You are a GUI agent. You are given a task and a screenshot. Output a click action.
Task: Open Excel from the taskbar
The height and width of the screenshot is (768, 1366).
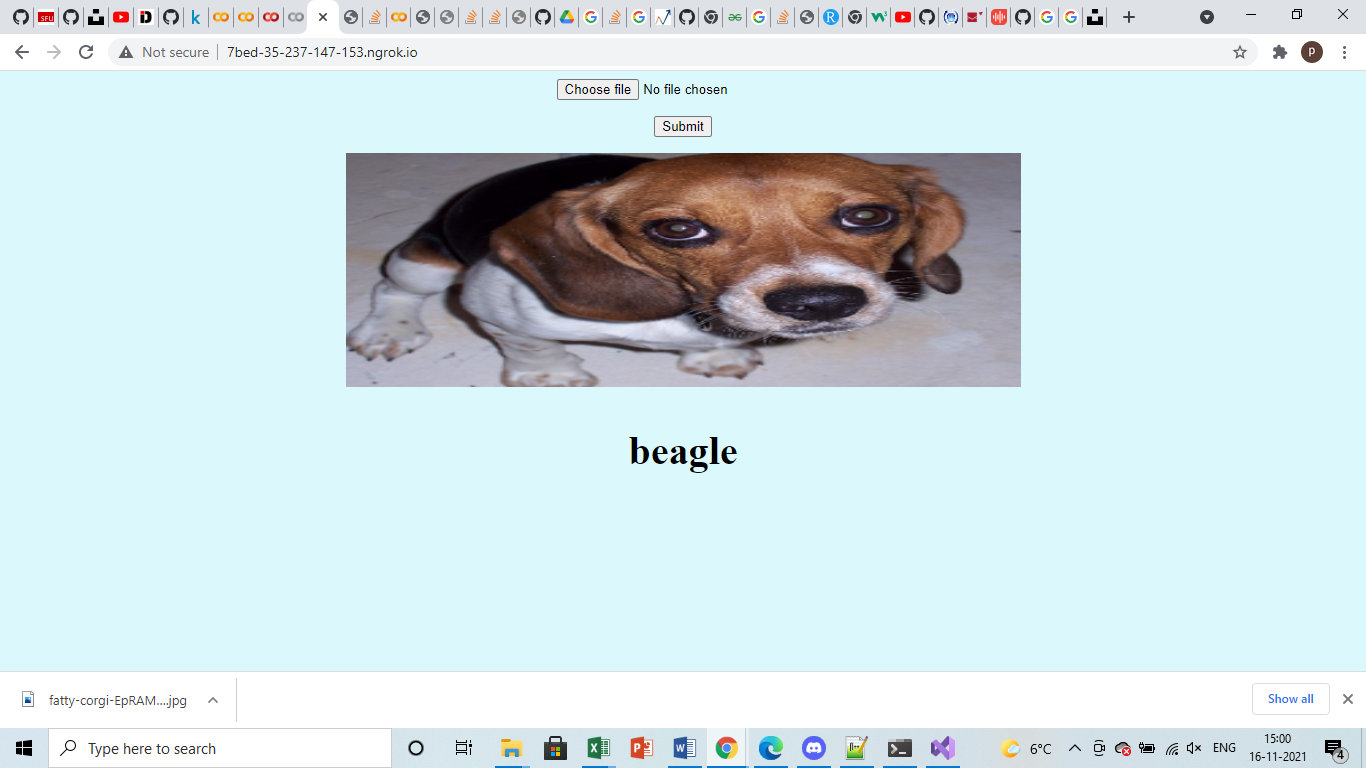pos(598,748)
